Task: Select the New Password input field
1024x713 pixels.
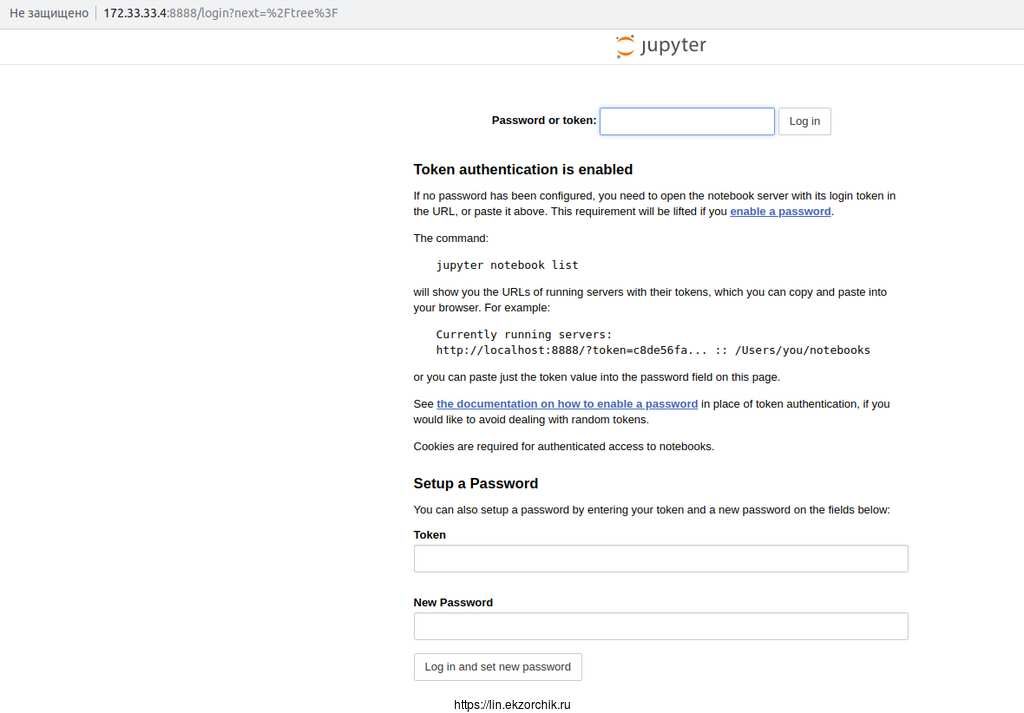Action: click(x=660, y=626)
